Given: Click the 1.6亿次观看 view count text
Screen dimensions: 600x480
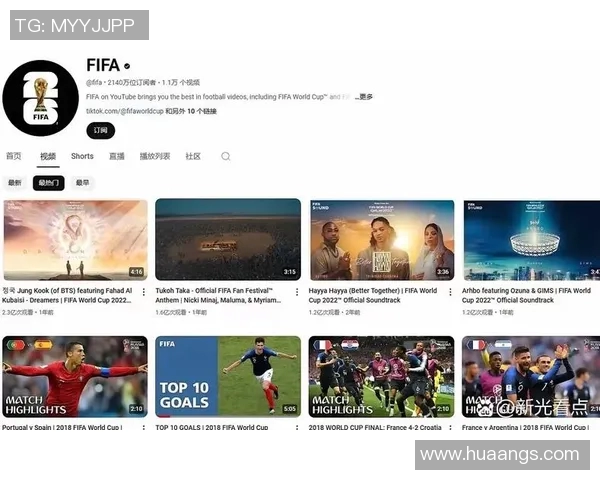Looking at the screenshot, I should coord(171,312).
